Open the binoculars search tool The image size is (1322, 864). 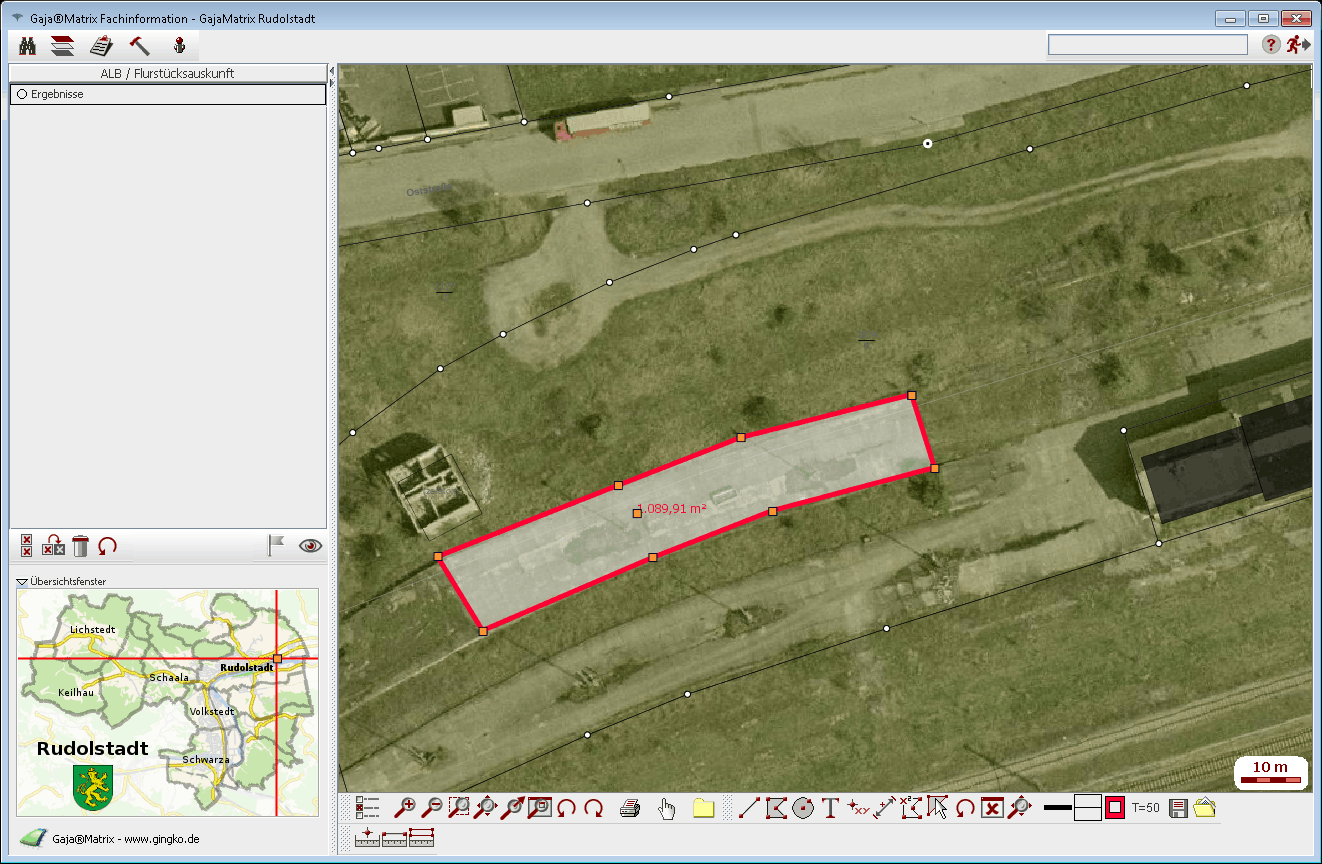[28, 45]
